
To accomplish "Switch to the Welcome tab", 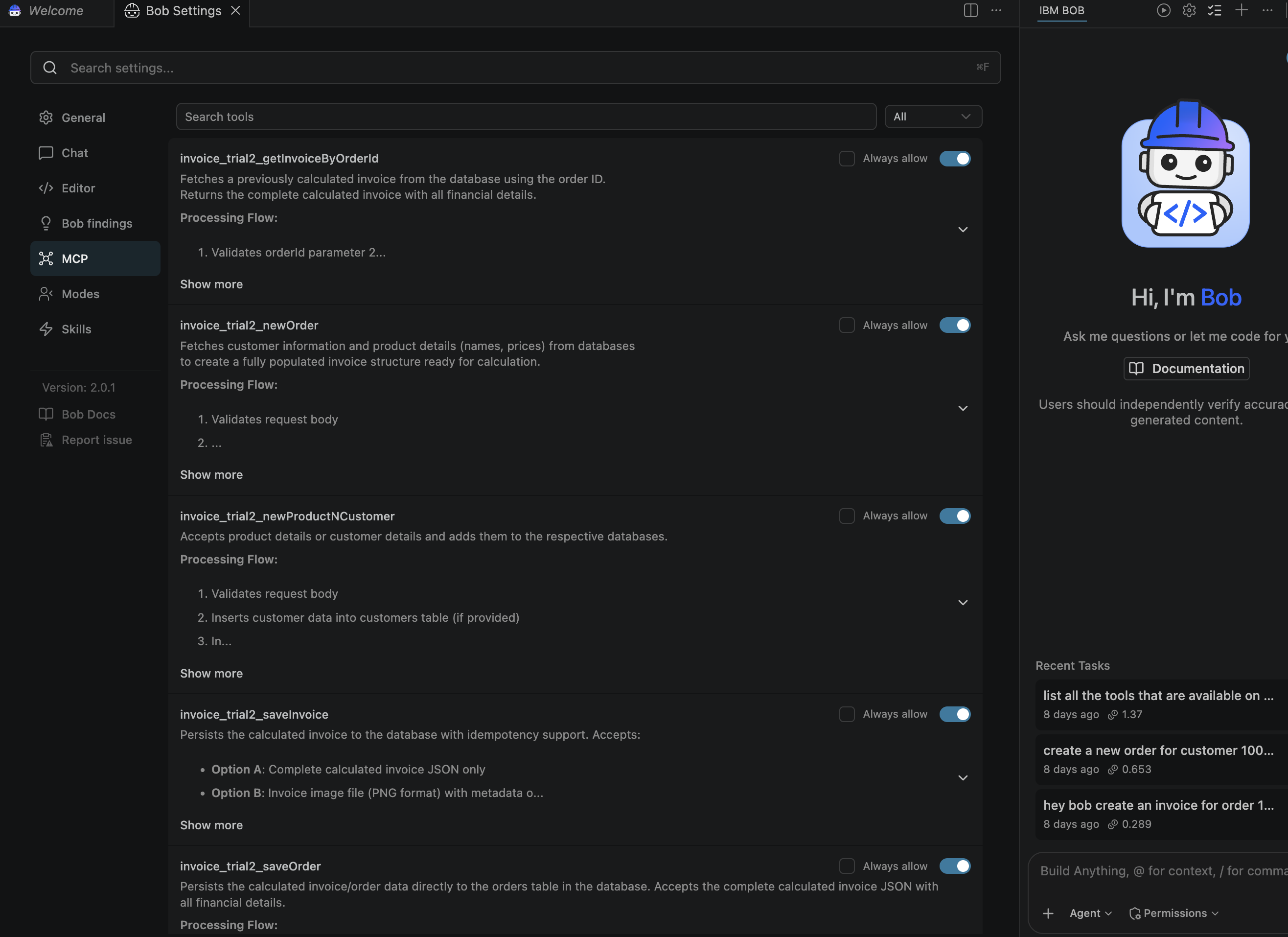I will tap(56, 11).
